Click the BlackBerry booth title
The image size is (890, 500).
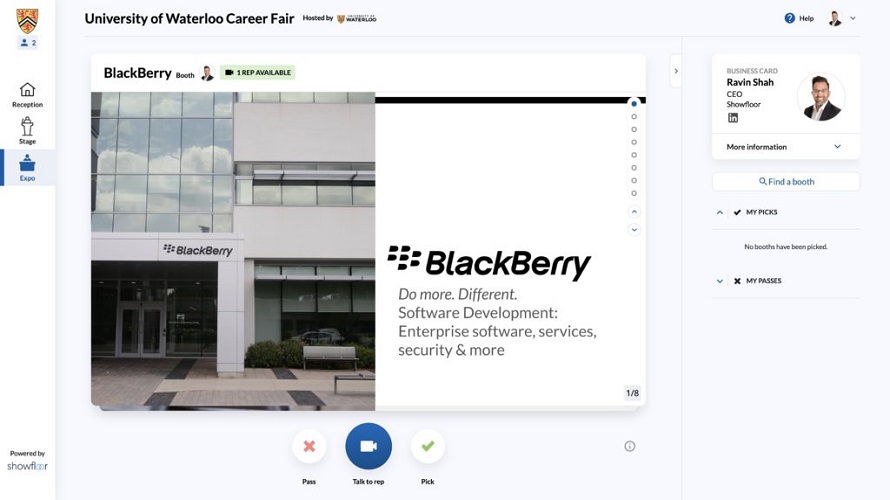(x=137, y=73)
